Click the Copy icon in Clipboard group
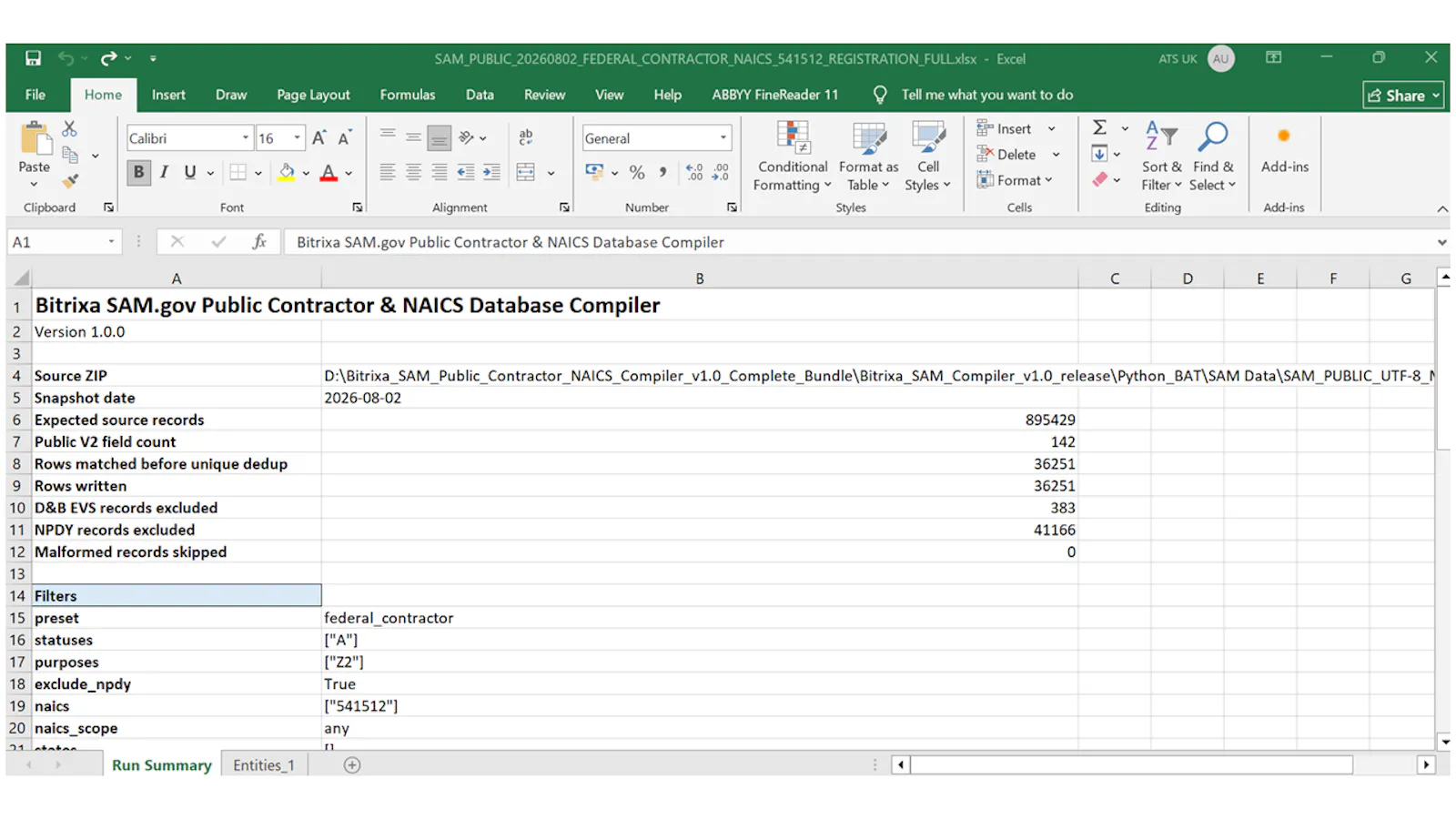The image size is (1456, 819). pos(70,156)
